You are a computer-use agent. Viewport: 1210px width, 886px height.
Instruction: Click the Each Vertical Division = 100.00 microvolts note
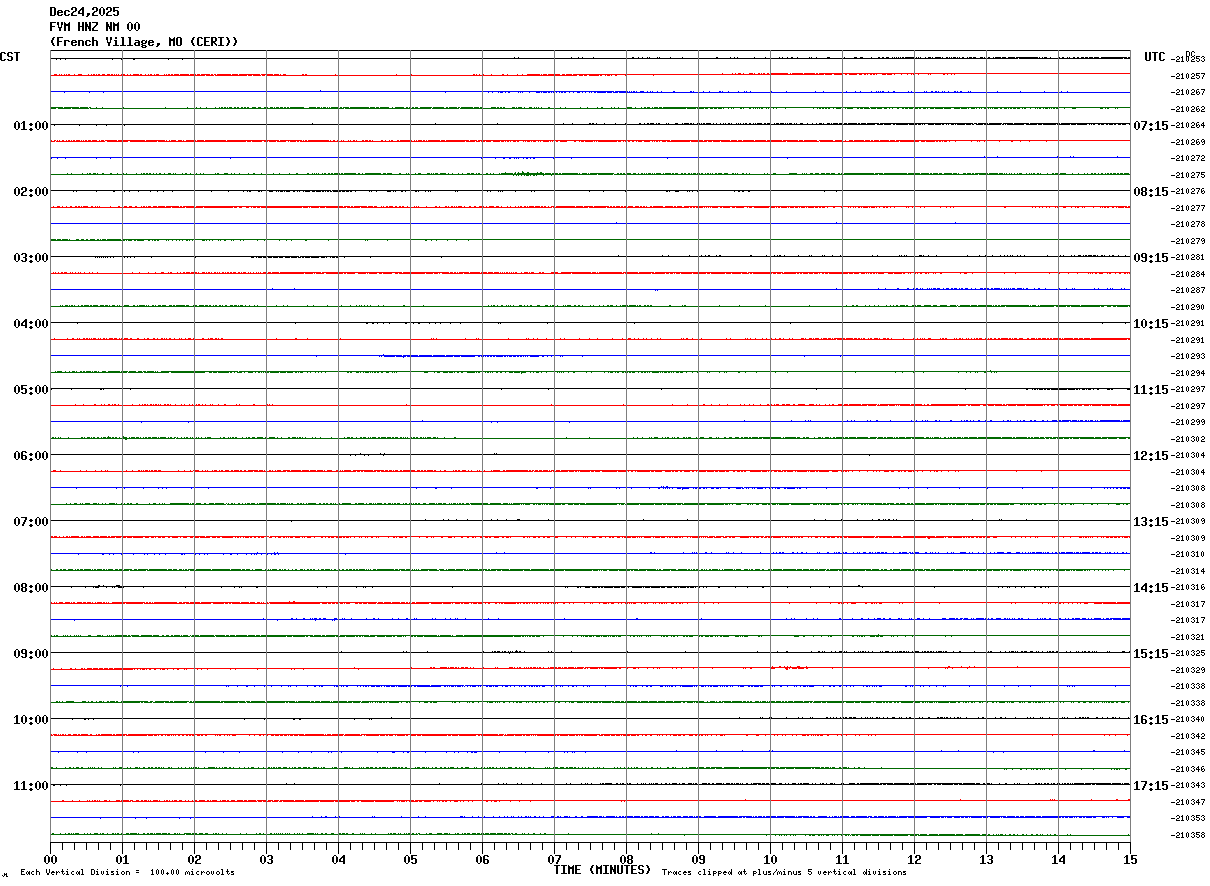coord(127,873)
